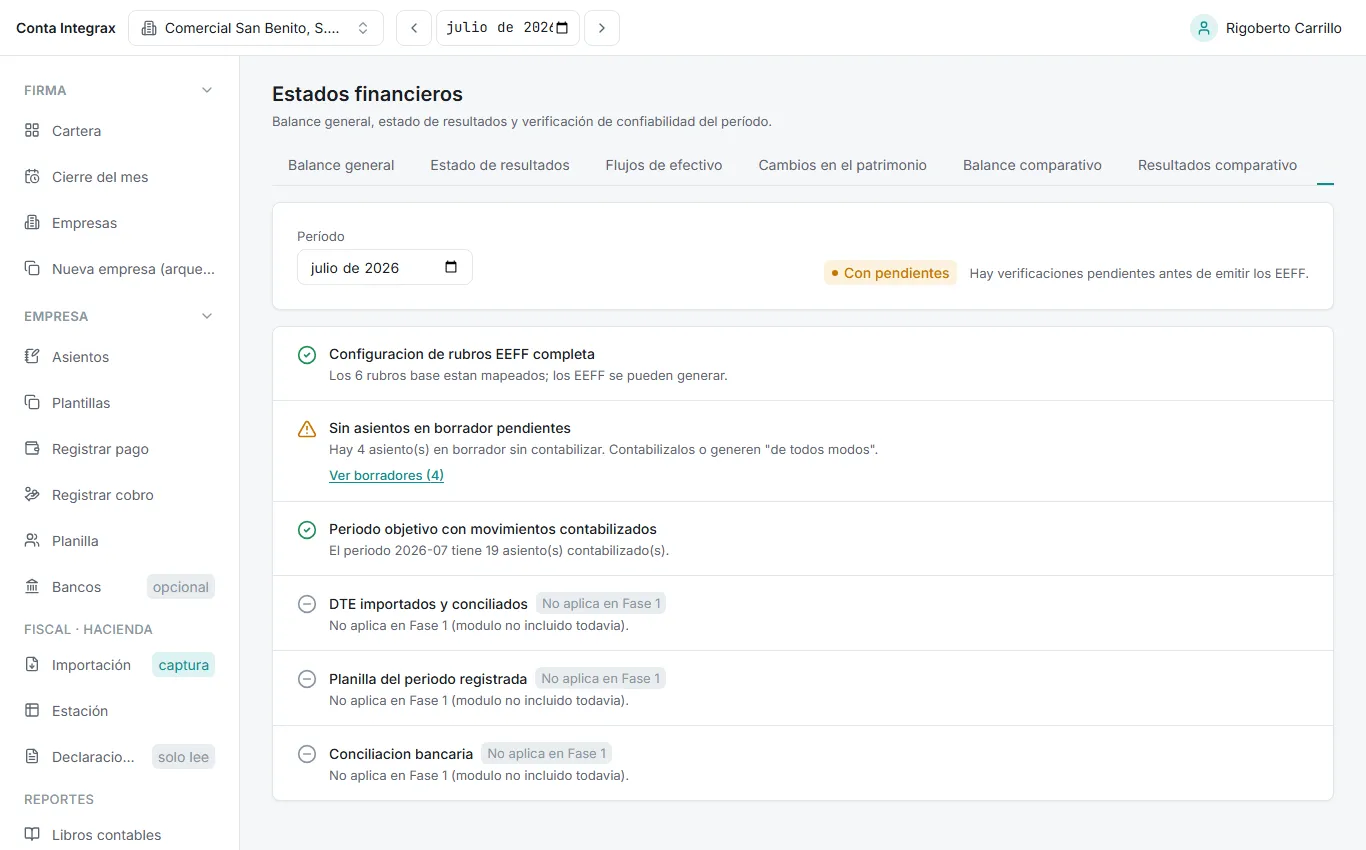Click the Libros contables book icon

click(x=32, y=835)
